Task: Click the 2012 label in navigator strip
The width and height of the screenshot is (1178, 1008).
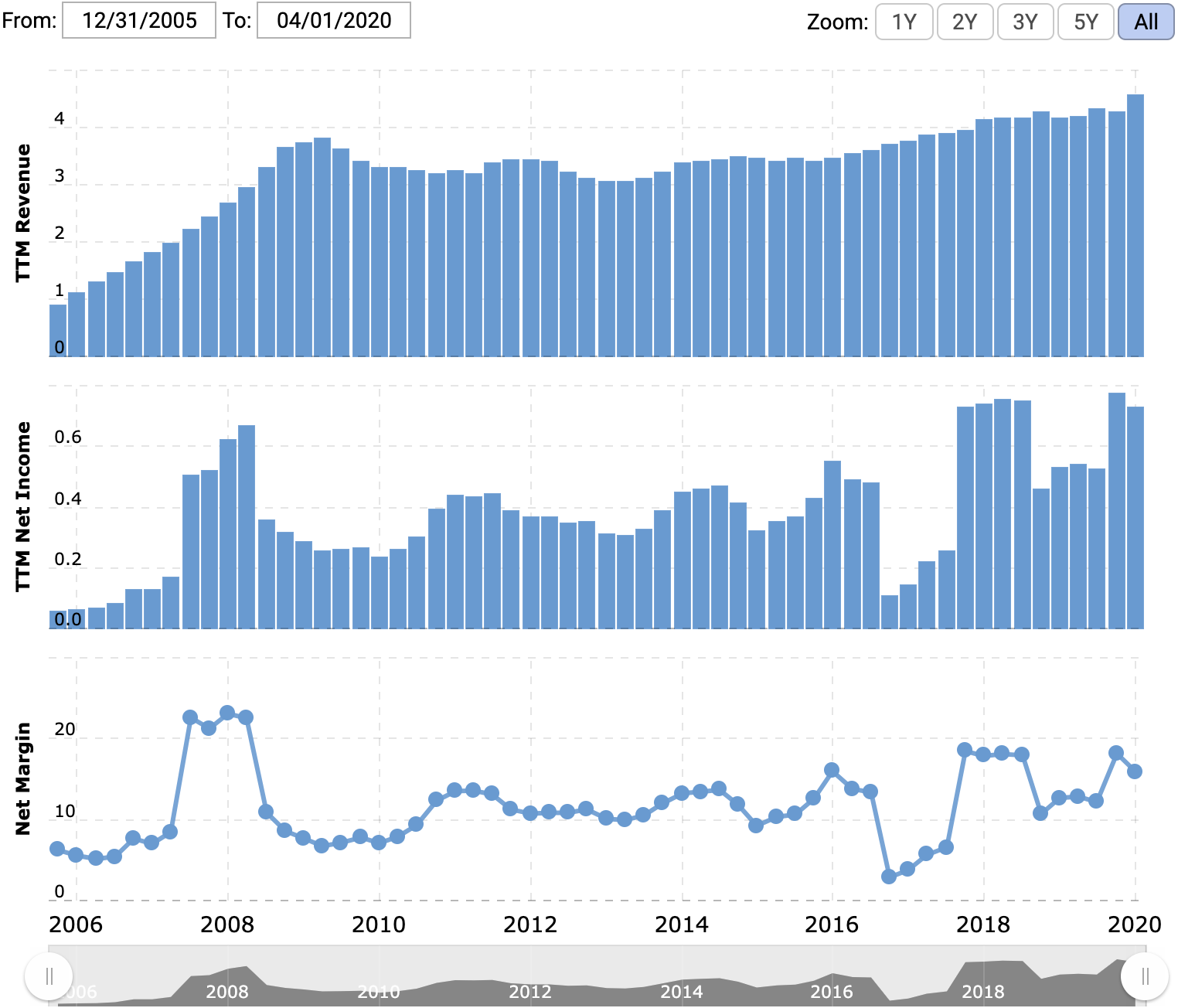Action: coord(529,992)
